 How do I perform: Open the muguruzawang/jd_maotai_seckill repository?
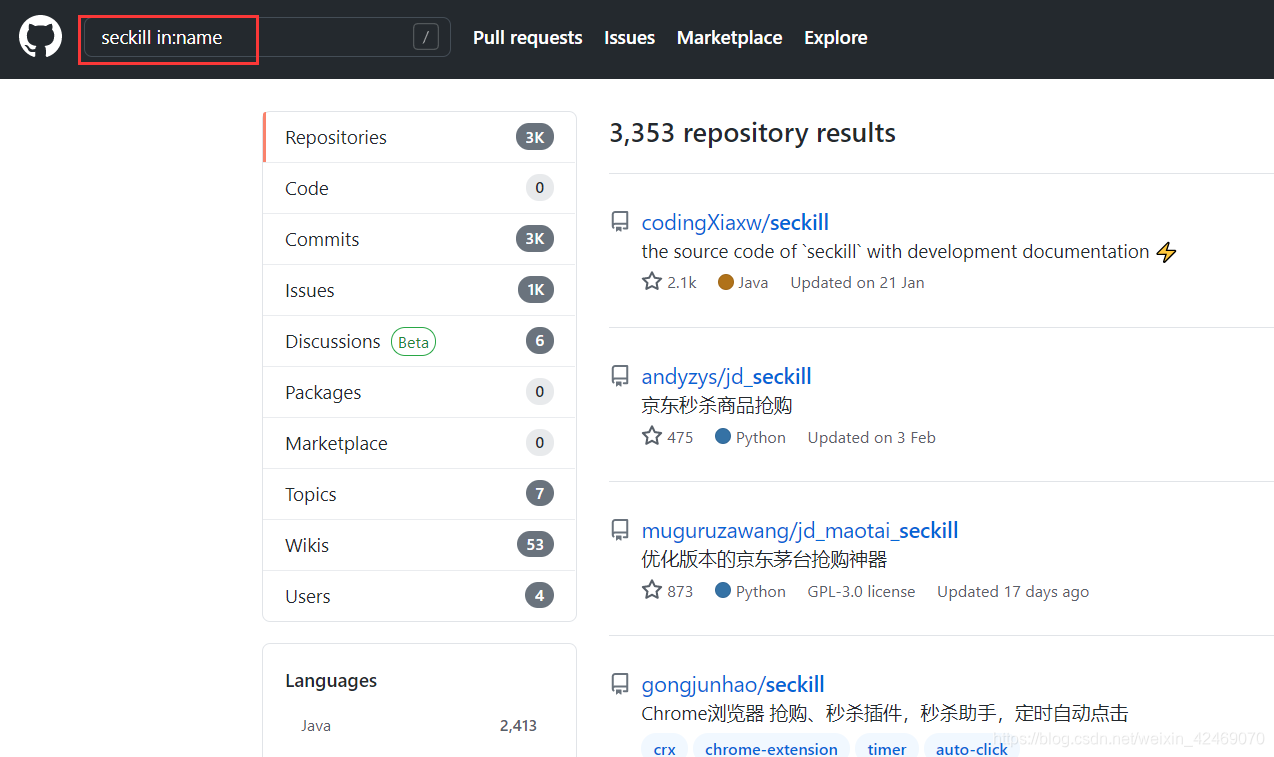click(800, 530)
